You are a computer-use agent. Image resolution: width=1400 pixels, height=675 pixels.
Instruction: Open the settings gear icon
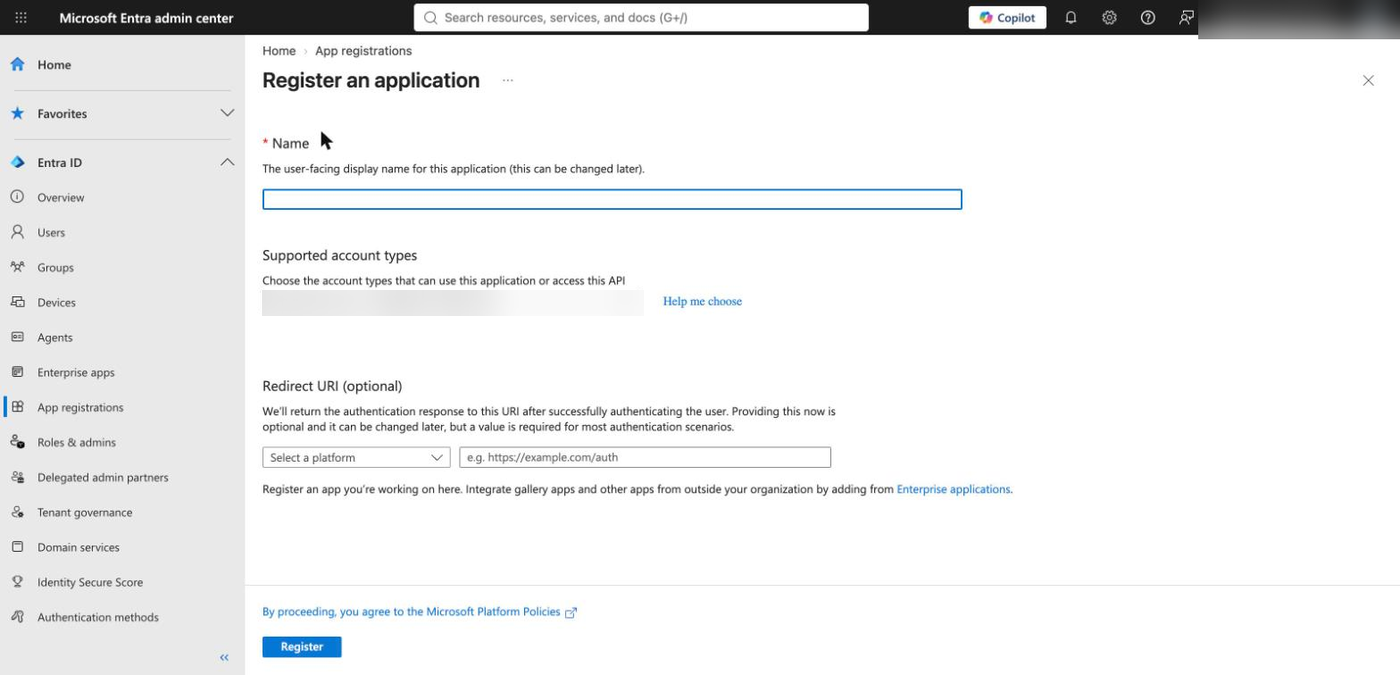(1109, 18)
